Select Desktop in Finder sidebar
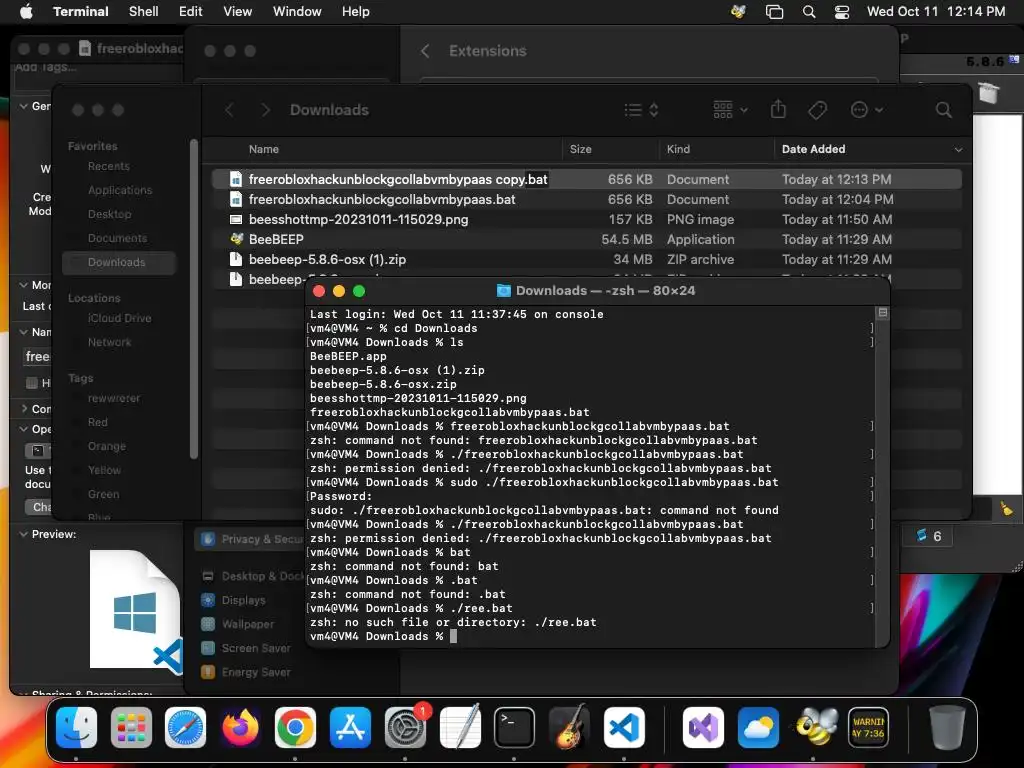Screen dimensions: 1024x768 (109, 214)
